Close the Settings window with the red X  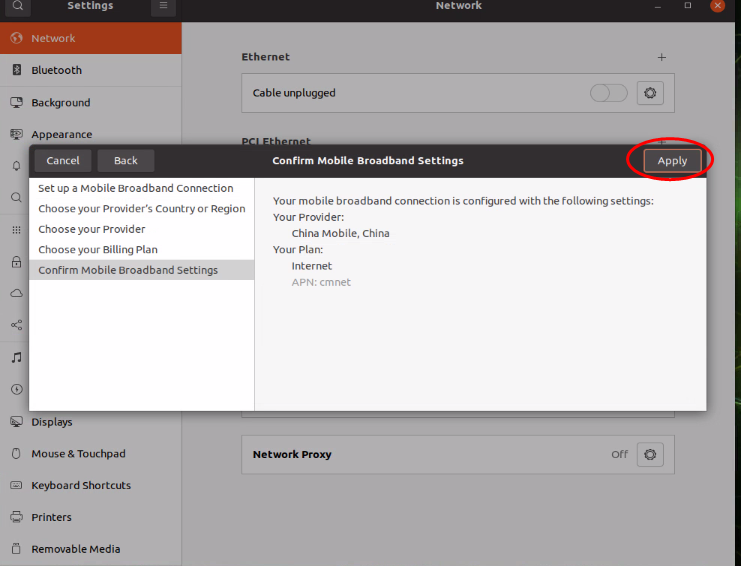tap(717, 6)
